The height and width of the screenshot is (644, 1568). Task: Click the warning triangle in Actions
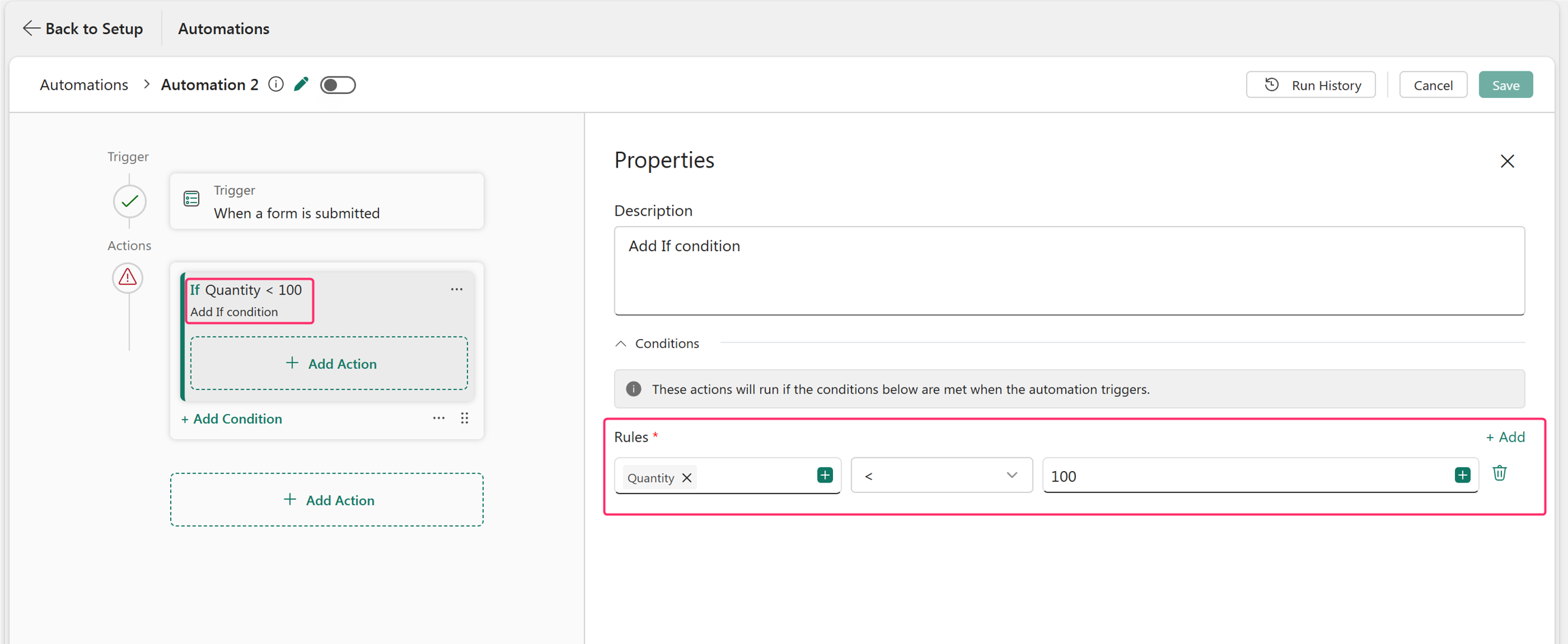[x=128, y=278]
